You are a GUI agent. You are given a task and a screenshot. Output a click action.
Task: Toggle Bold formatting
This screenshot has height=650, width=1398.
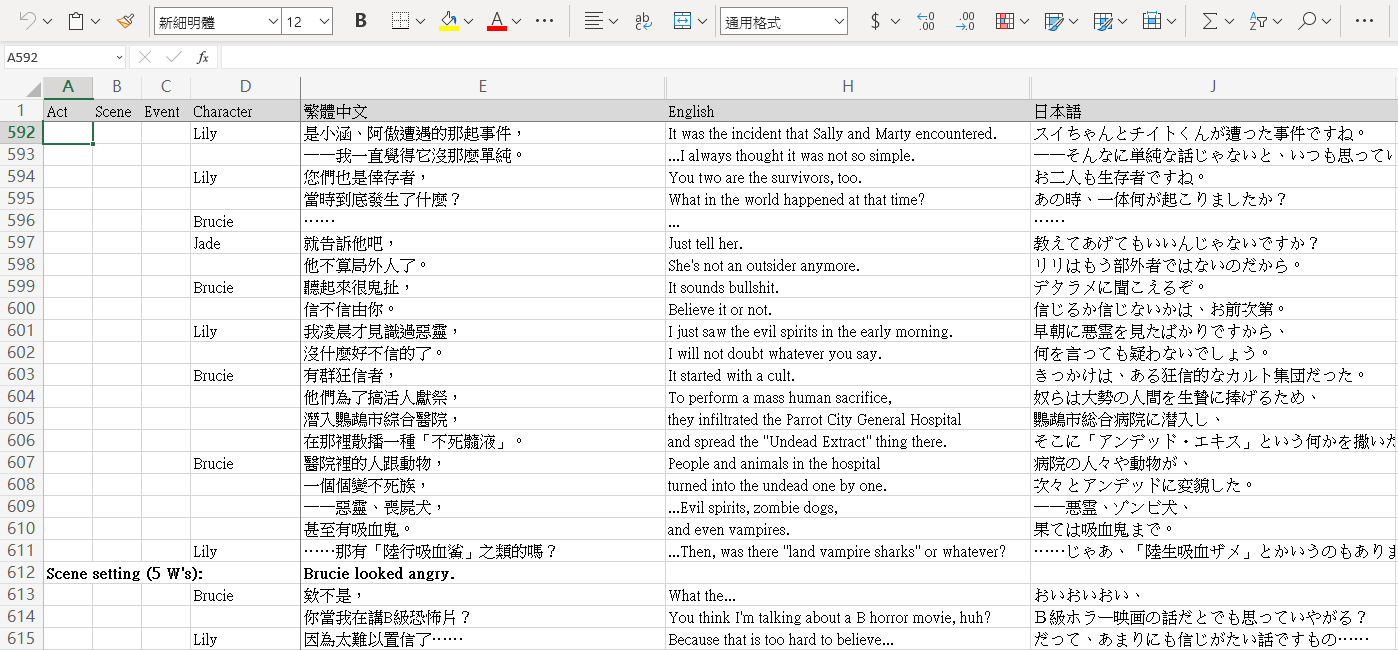[361, 21]
